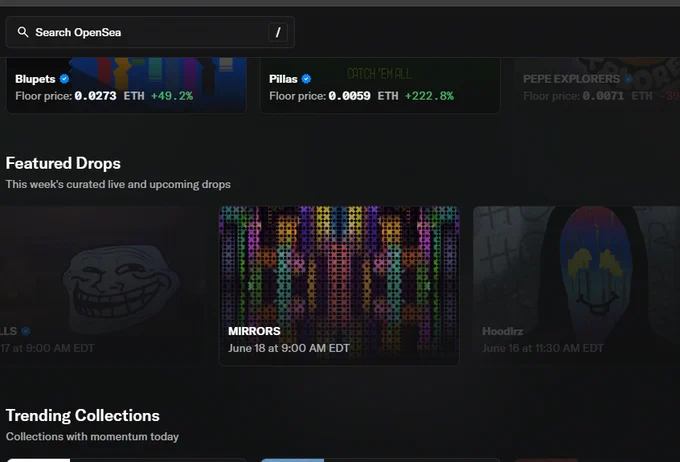Click PEPE EXPLORERS floor price 0.0071
Image resolution: width=680 pixels, height=462 pixels.
(603, 96)
